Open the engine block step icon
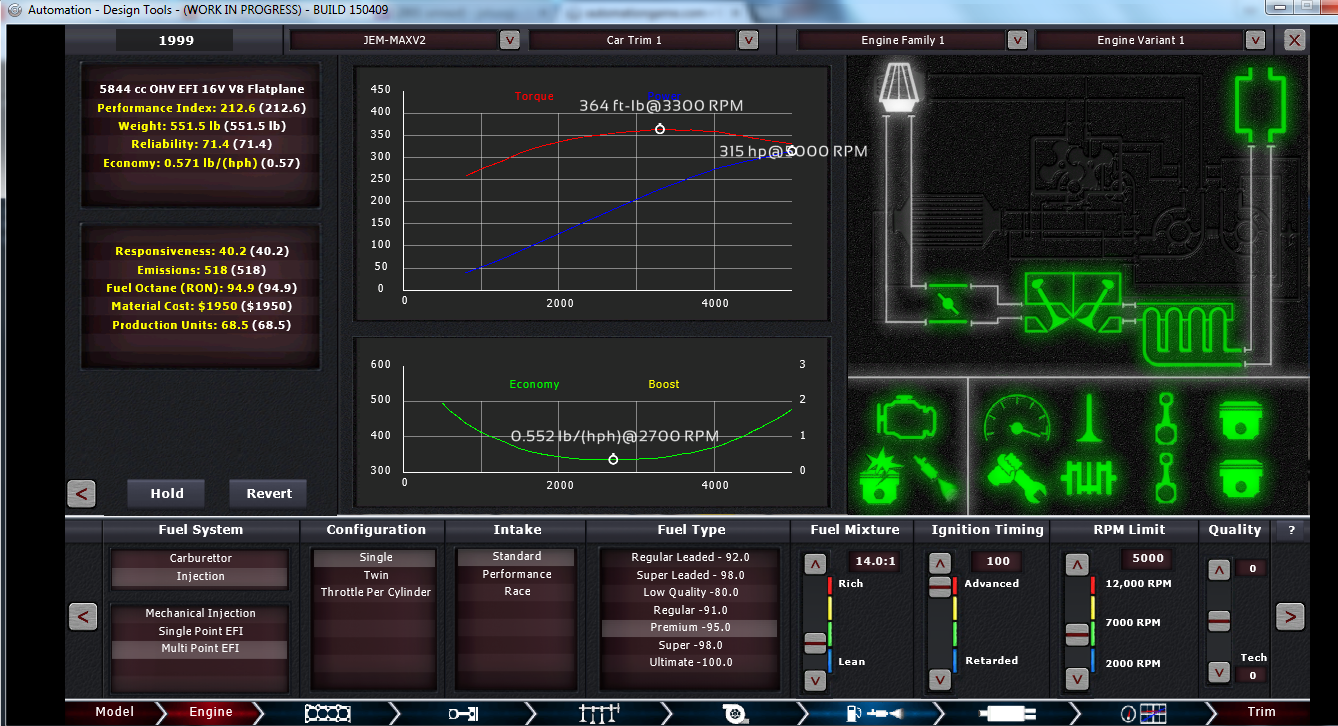Viewport: 1338px width, 726px height. 327,713
